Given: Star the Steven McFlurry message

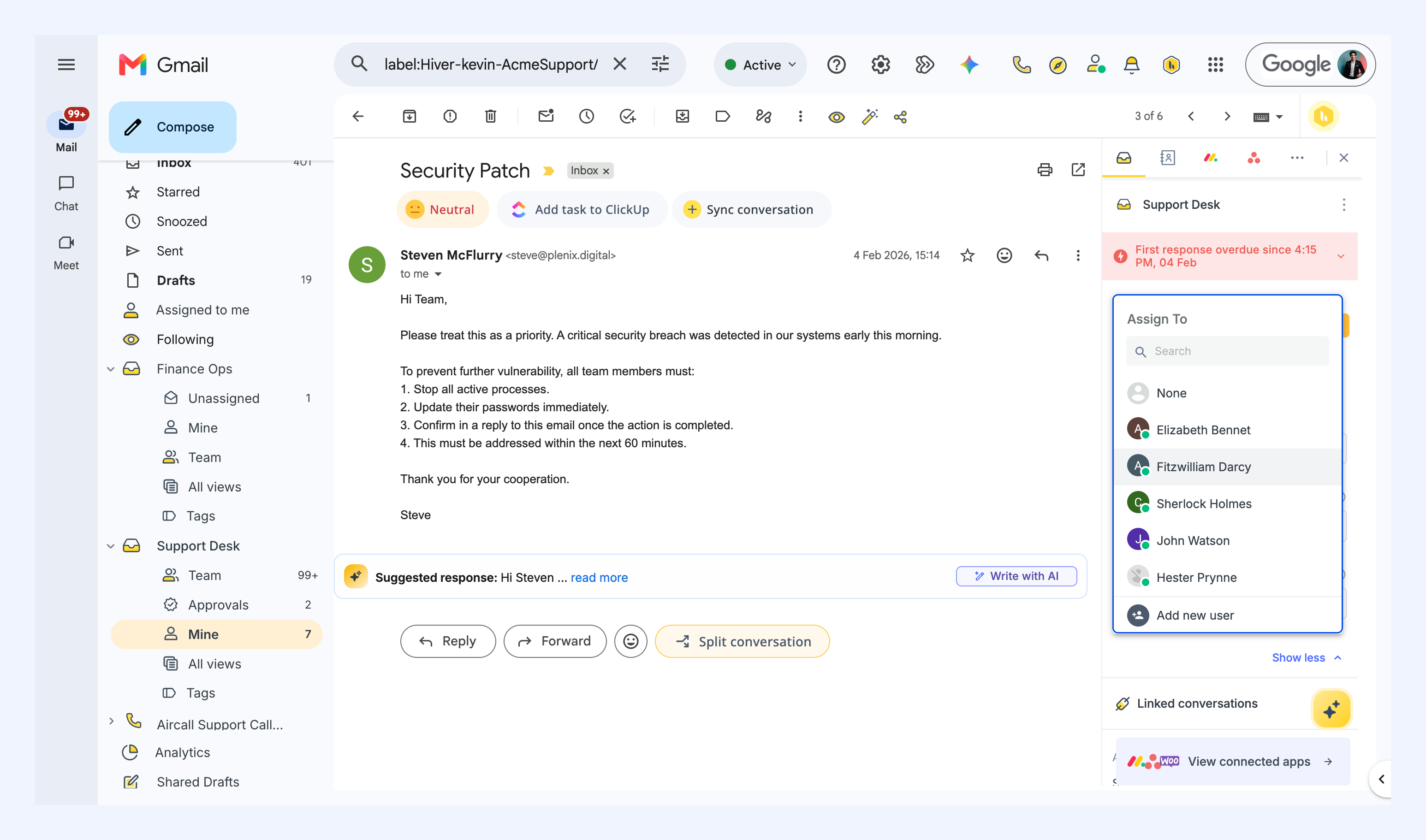Looking at the screenshot, I should [x=968, y=255].
